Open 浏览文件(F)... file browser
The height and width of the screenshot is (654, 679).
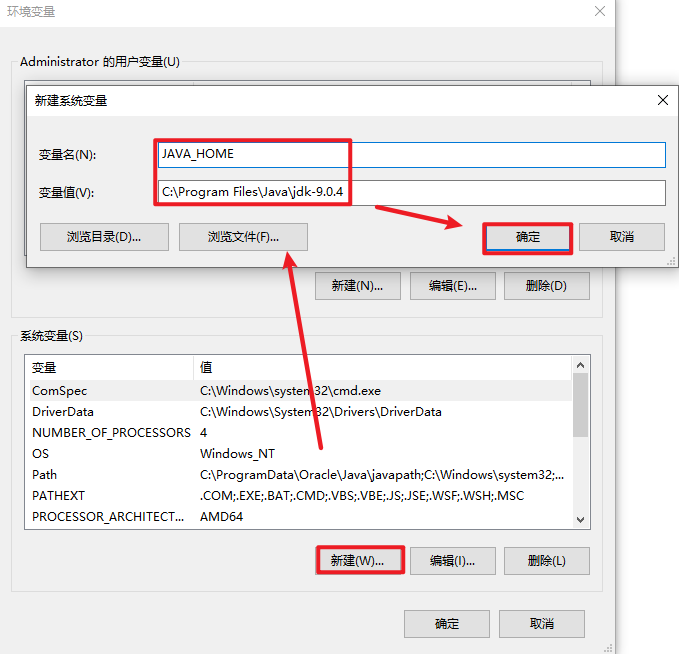point(243,237)
